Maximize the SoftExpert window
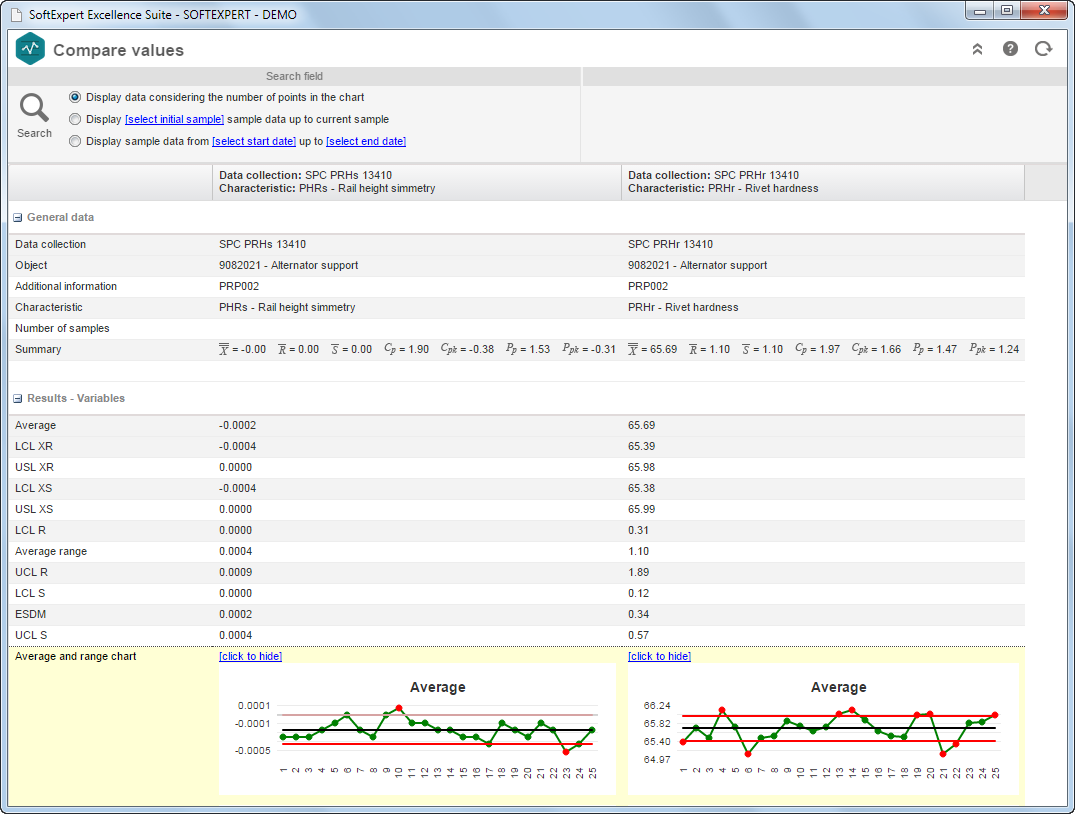Screen dimensions: 1075x814 coord(1006,10)
